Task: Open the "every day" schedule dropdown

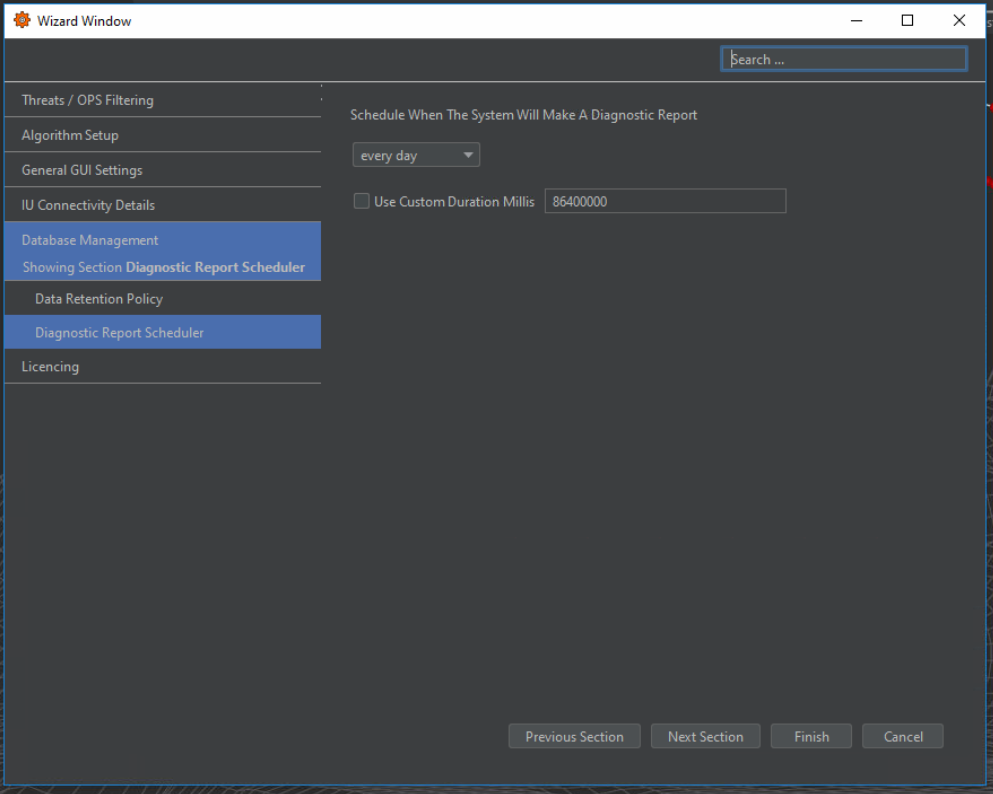Action: [x=416, y=156]
